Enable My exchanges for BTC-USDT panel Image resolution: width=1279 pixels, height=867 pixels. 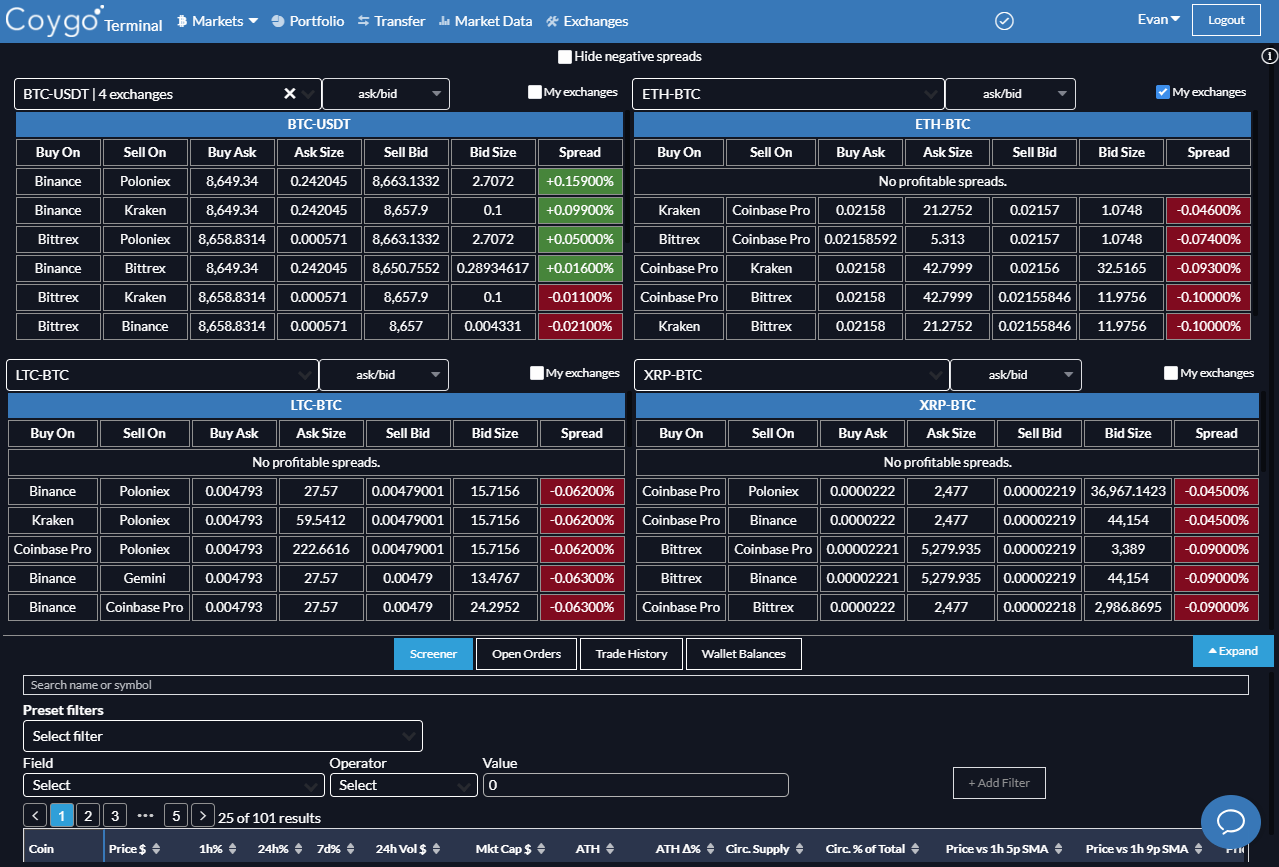[535, 93]
